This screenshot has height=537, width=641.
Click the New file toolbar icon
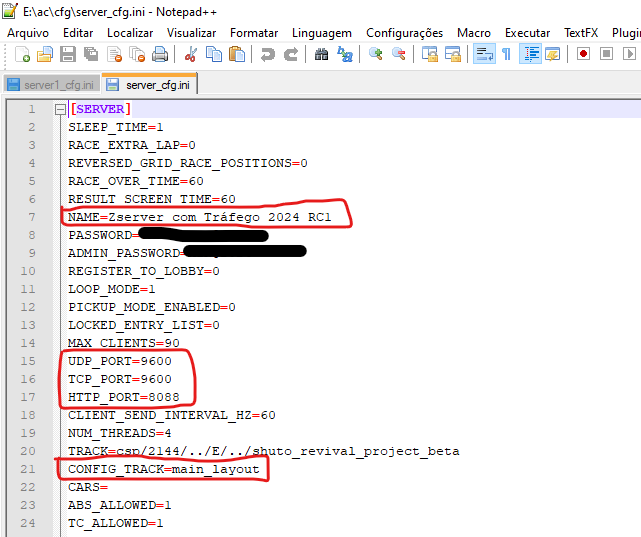(22, 54)
